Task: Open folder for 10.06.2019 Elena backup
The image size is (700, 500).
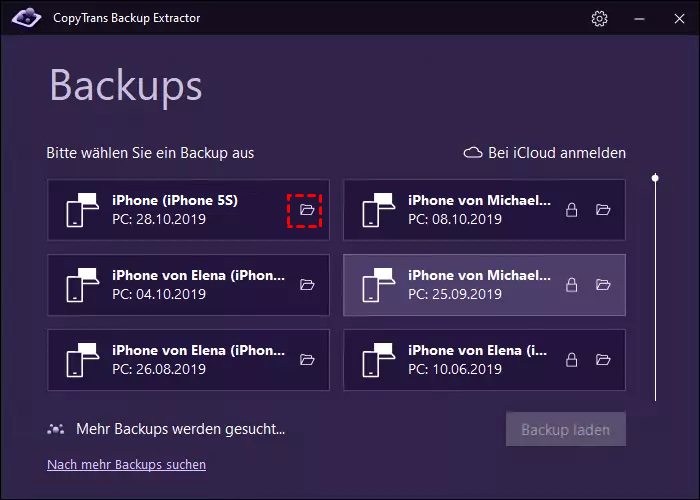Action: [603, 360]
